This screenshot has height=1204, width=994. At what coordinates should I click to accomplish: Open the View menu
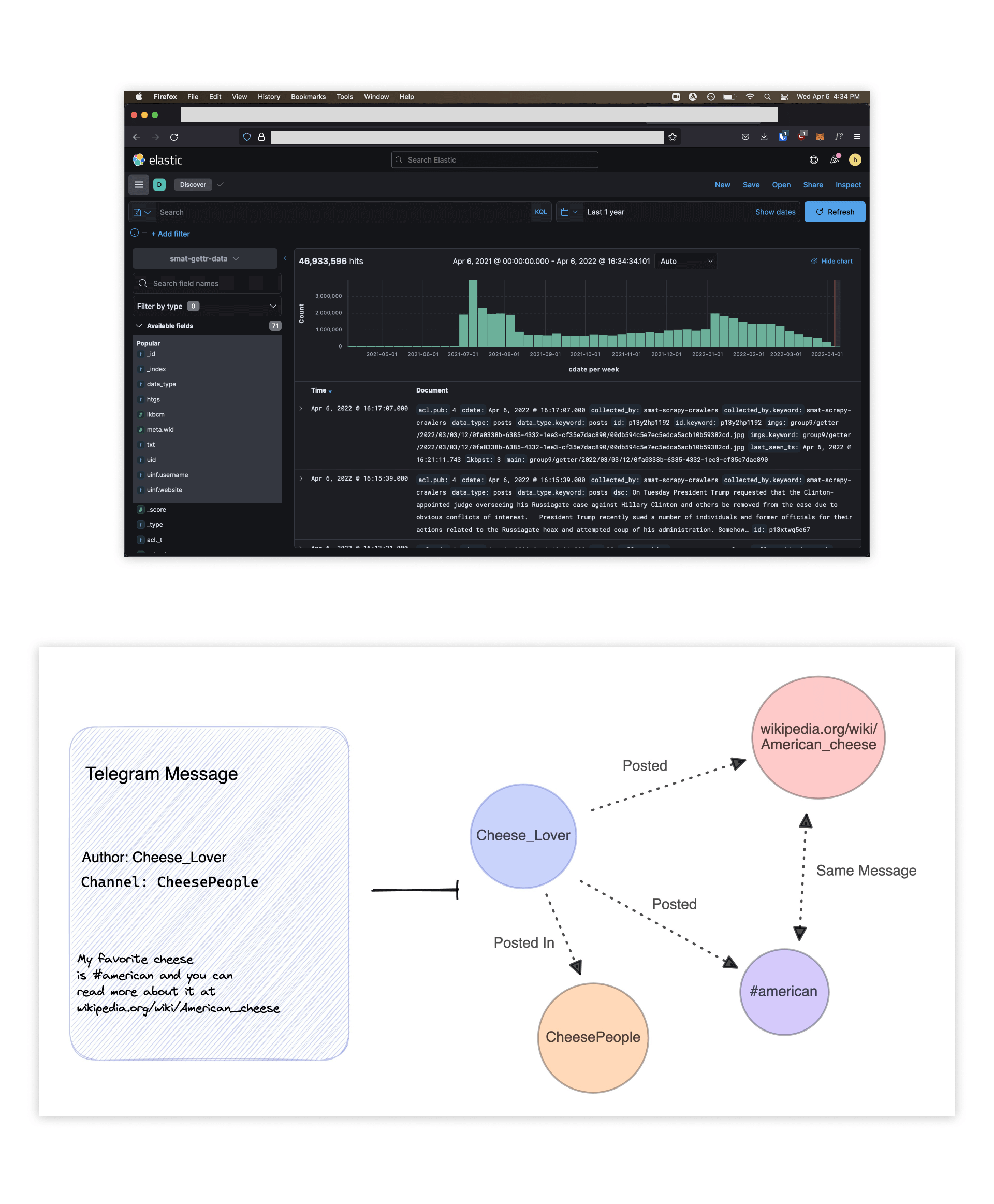[x=239, y=97]
